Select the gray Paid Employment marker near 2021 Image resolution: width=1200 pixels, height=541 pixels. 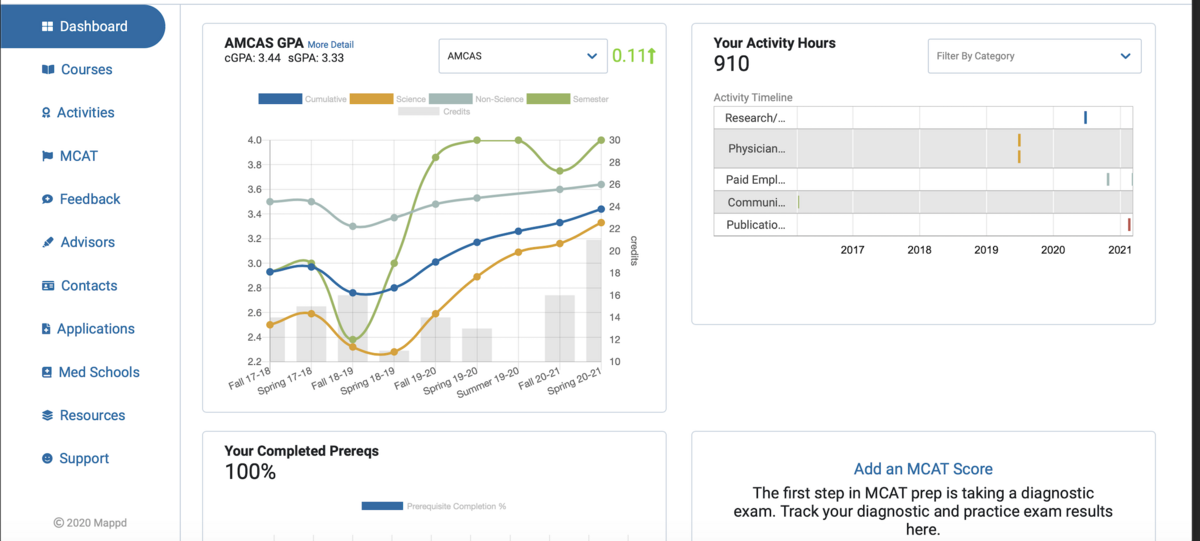[1108, 180]
